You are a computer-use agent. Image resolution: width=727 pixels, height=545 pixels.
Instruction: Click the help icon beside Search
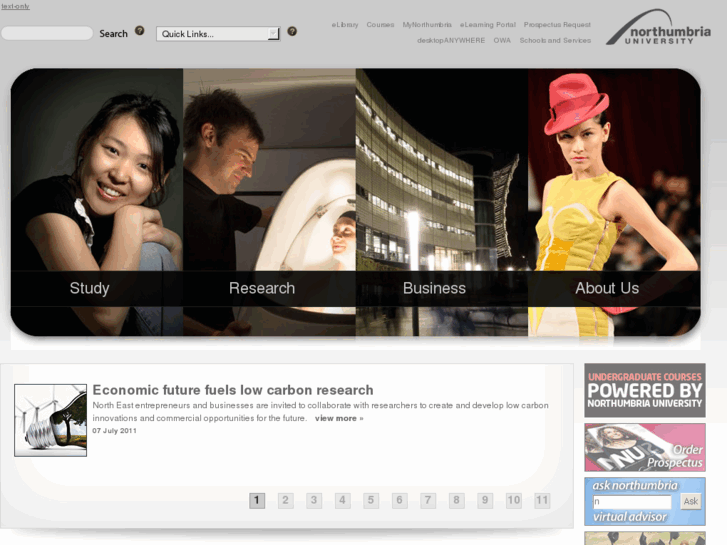point(140,31)
